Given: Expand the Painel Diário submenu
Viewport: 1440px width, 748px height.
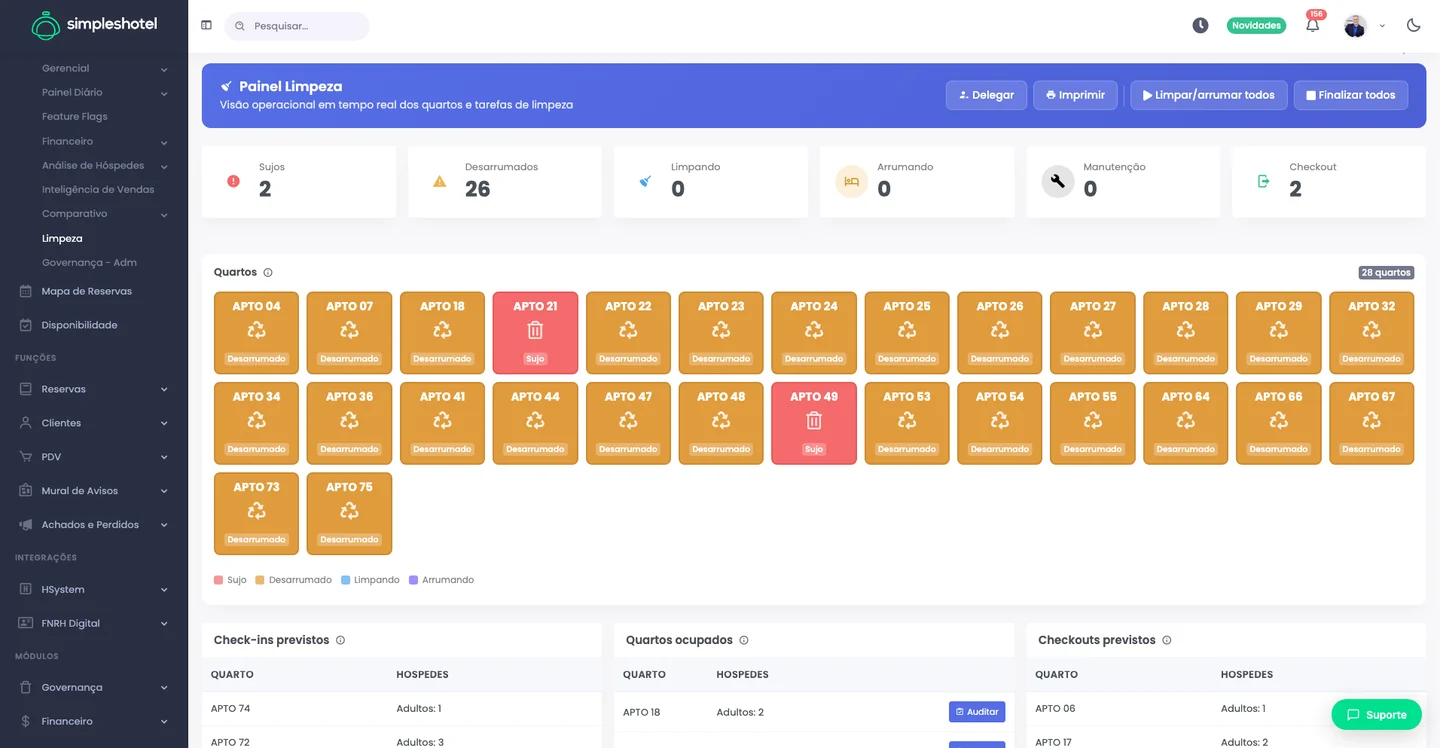Looking at the screenshot, I should [104, 93].
